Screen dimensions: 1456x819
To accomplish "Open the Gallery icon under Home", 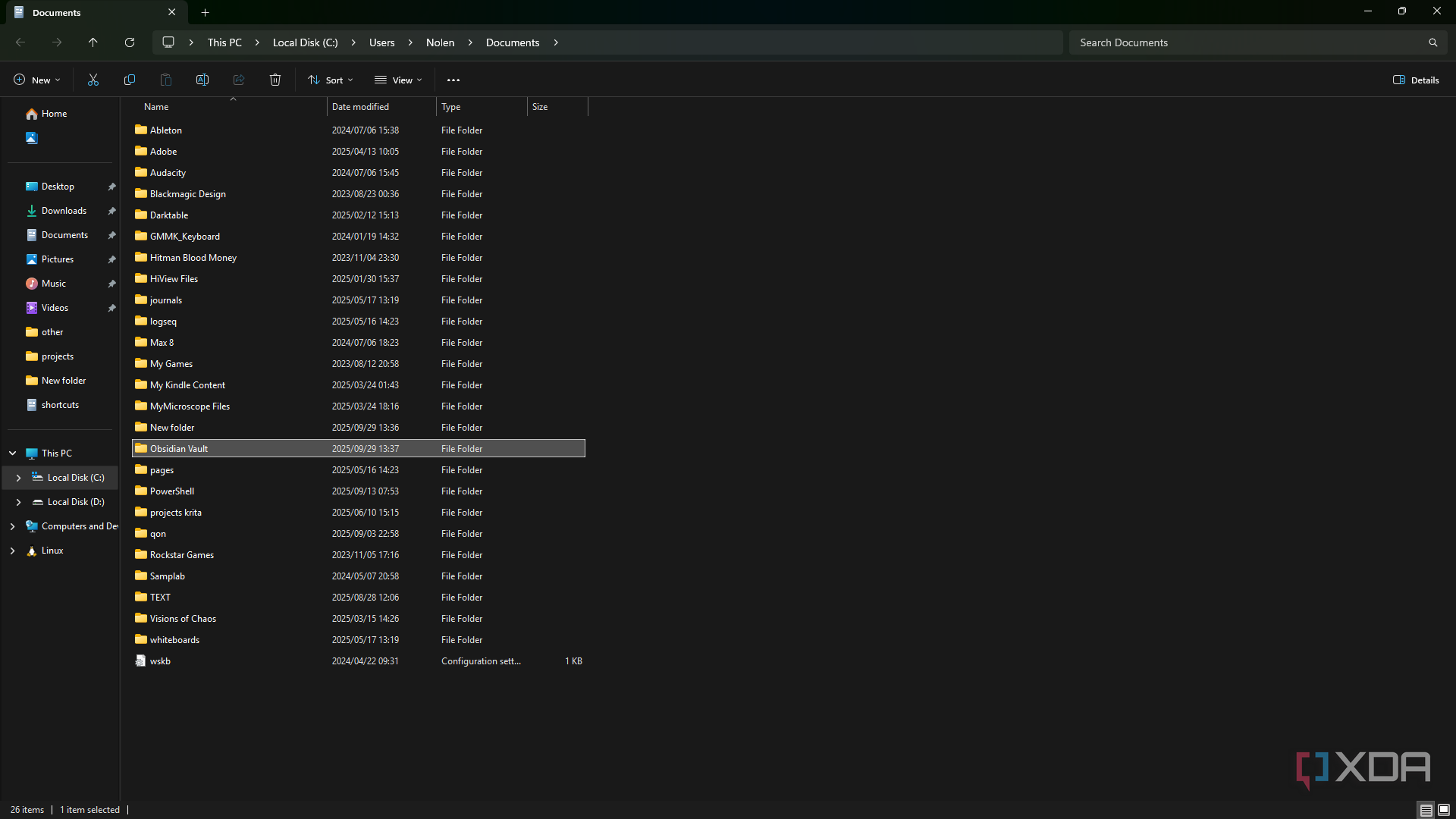I will tap(31, 138).
